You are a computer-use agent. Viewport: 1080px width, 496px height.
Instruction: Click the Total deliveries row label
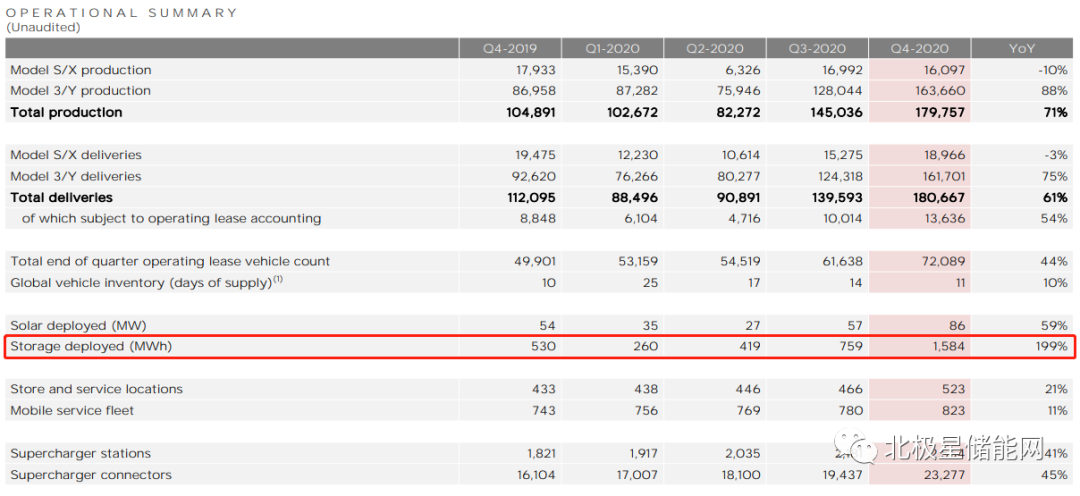click(61, 197)
